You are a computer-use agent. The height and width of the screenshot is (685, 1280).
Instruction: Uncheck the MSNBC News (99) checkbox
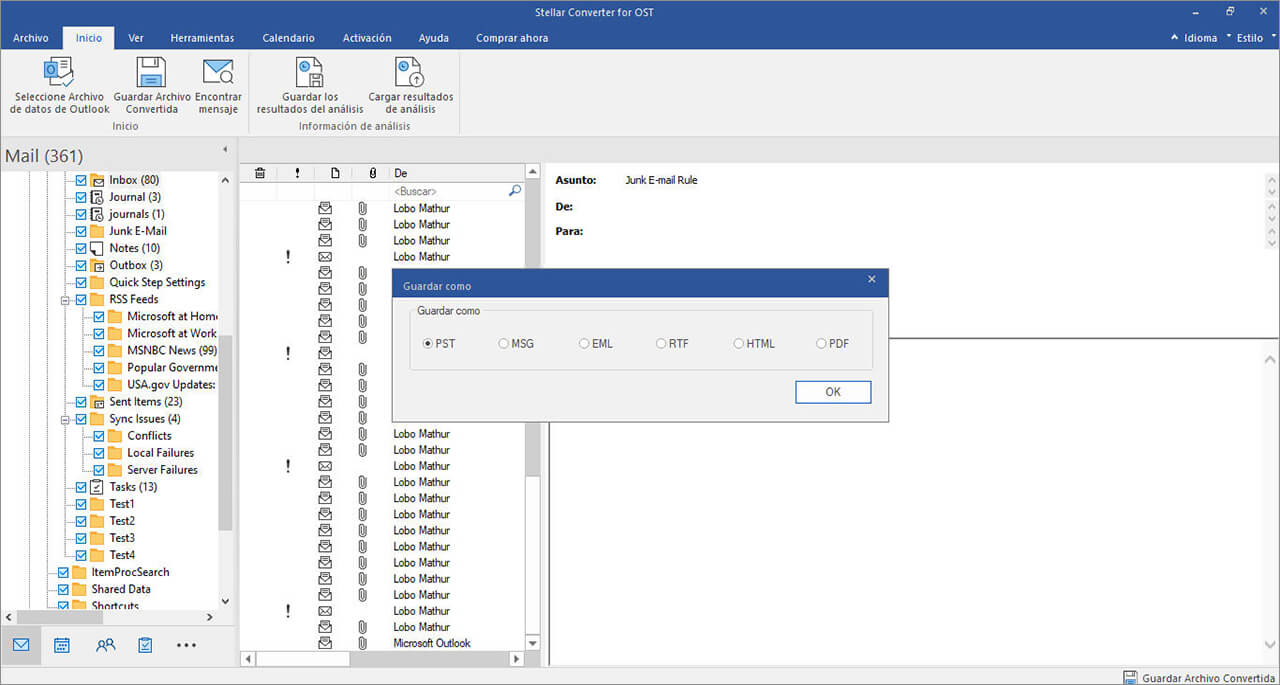point(99,351)
